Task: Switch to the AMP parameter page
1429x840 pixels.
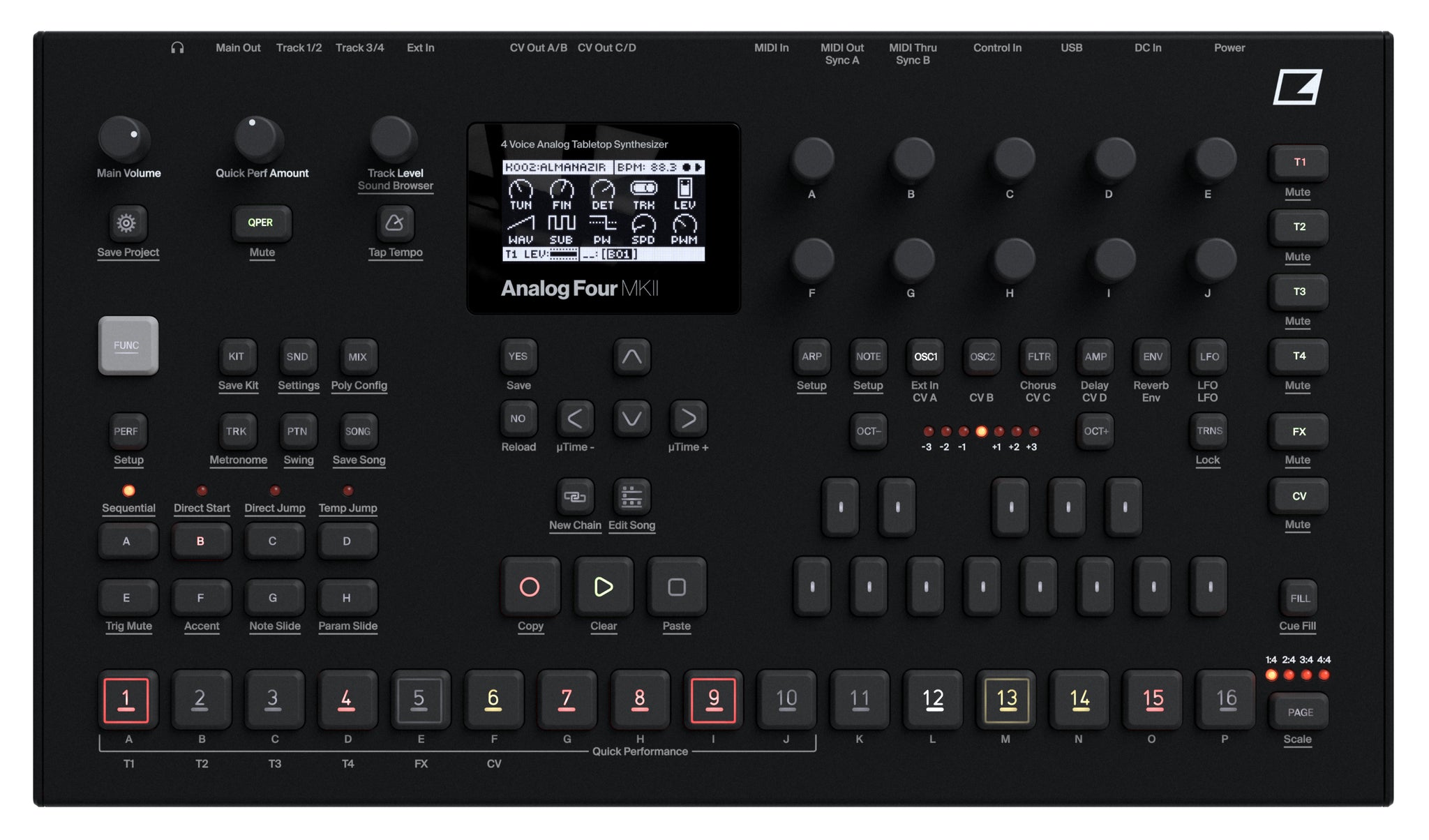Action: 1095,357
